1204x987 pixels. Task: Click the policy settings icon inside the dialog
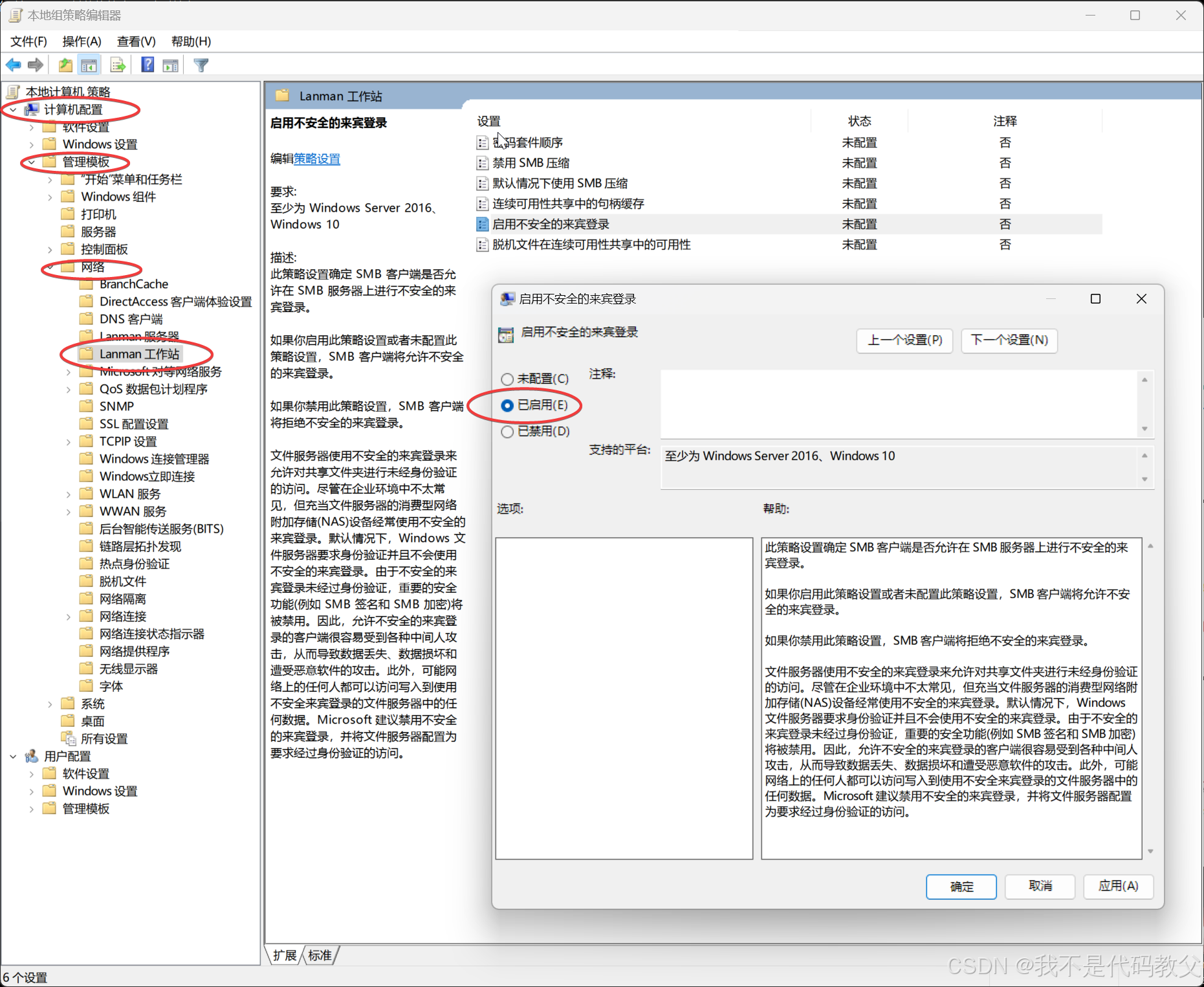click(505, 335)
